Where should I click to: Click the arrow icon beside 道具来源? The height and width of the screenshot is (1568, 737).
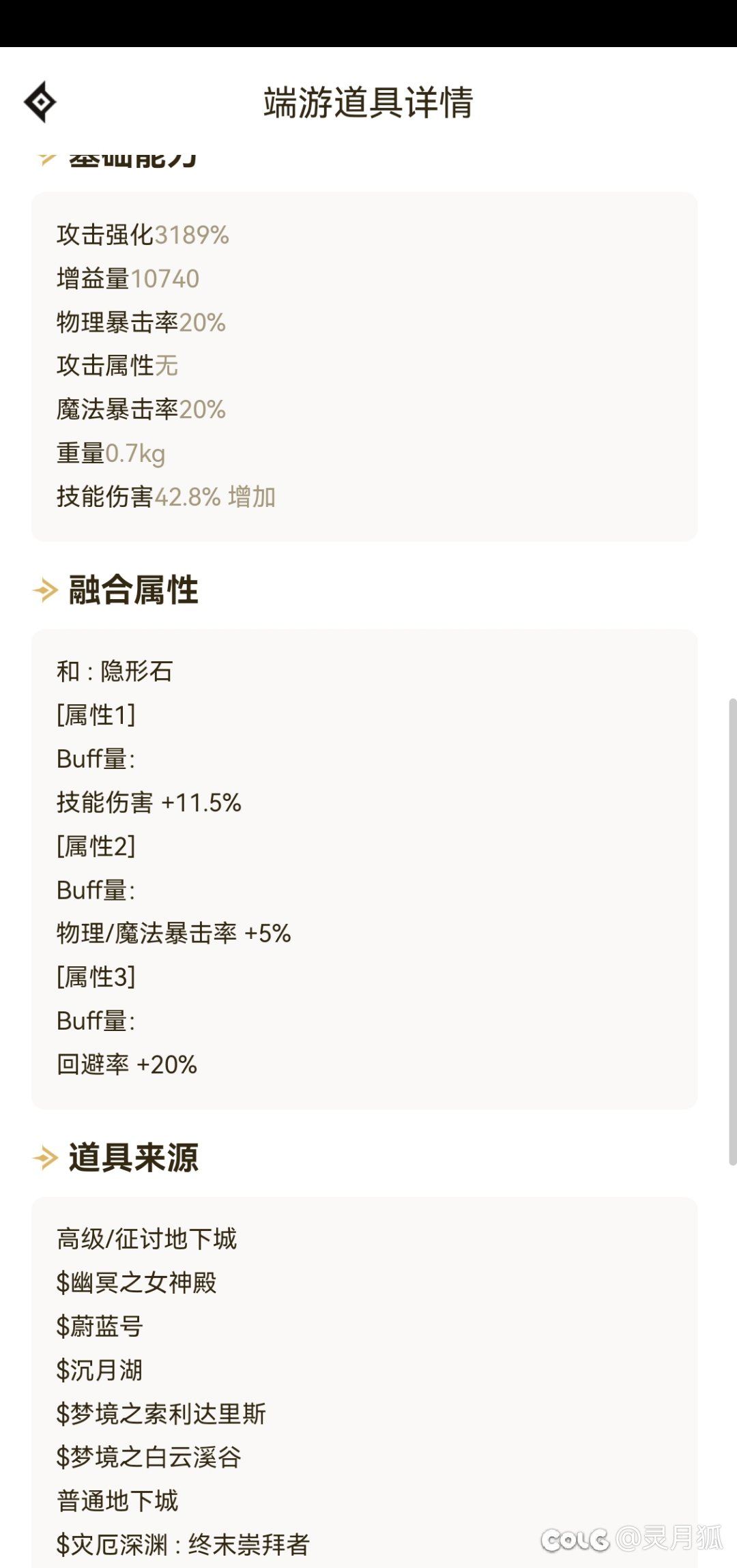click(46, 1158)
